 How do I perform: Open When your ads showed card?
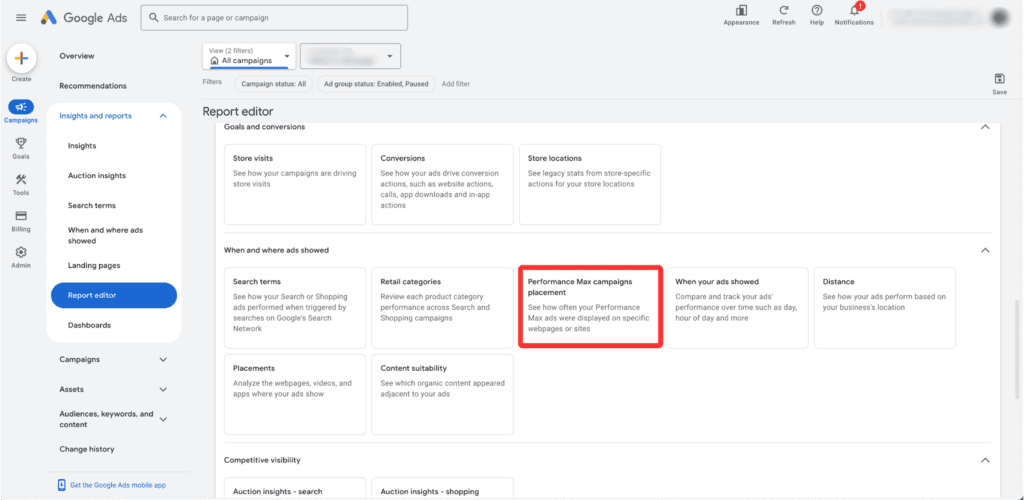[x=737, y=307]
